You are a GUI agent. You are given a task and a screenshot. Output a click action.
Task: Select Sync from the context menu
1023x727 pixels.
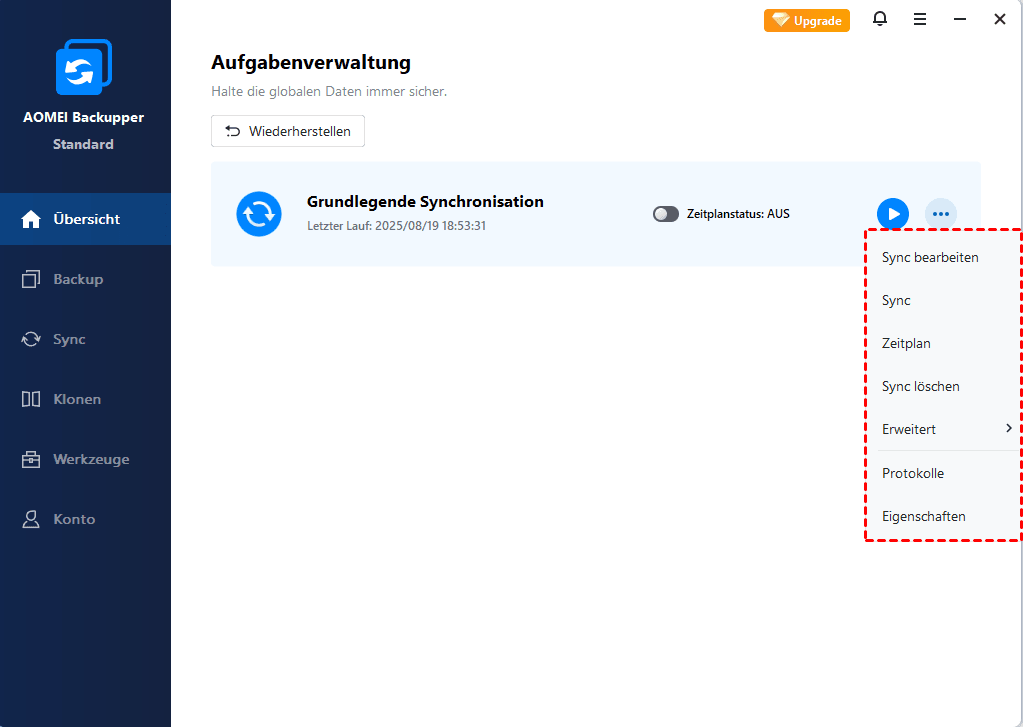[943, 300]
